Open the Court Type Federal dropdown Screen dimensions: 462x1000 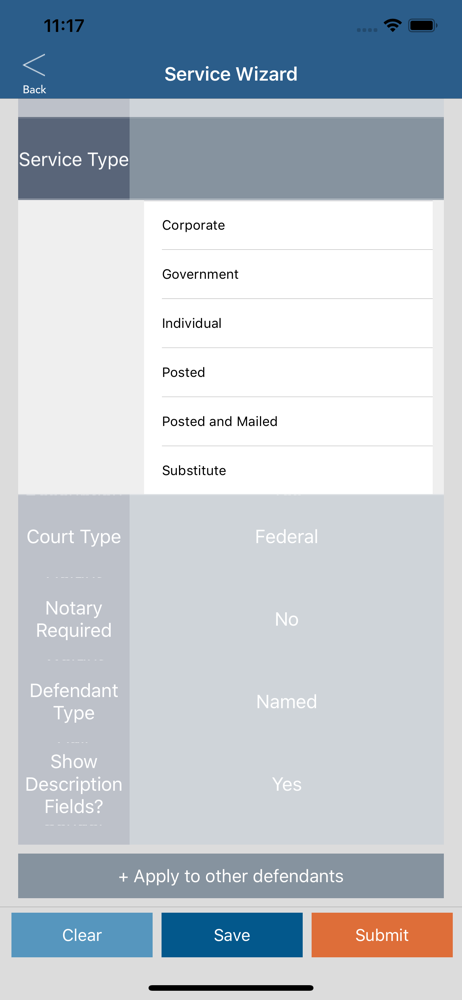287,536
